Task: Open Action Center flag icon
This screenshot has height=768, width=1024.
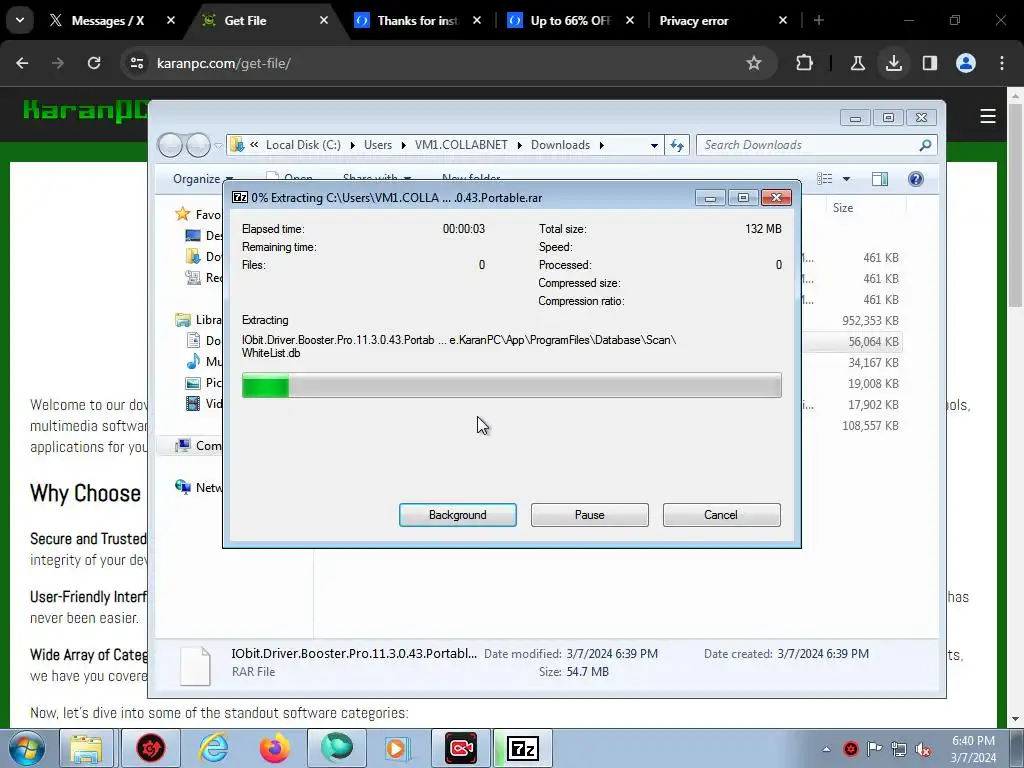Action: (x=874, y=749)
